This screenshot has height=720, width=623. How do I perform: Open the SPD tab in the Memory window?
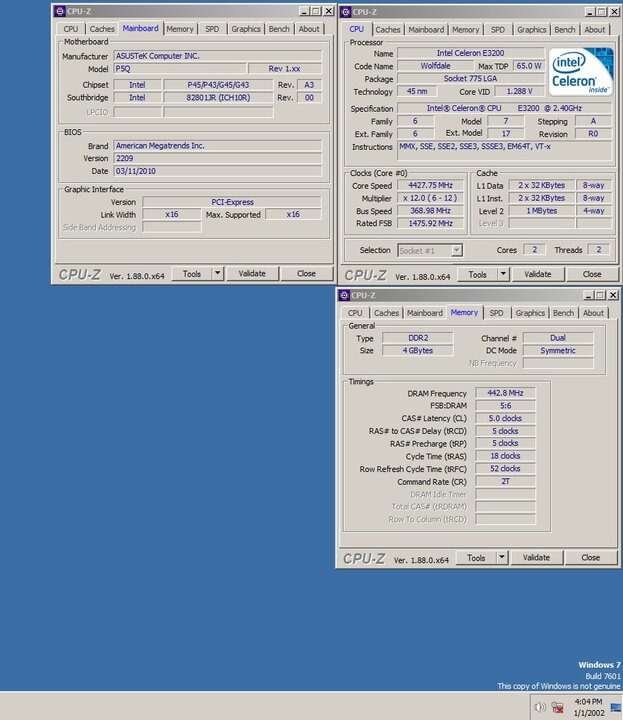496,313
